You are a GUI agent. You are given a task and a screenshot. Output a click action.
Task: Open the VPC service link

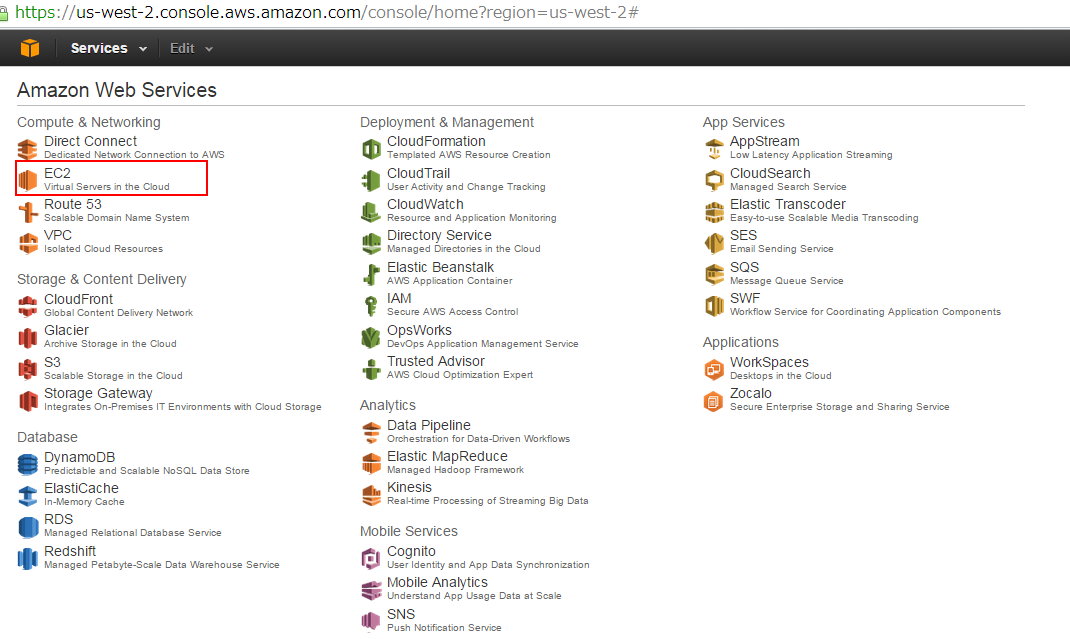pyautogui.click(x=58, y=235)
